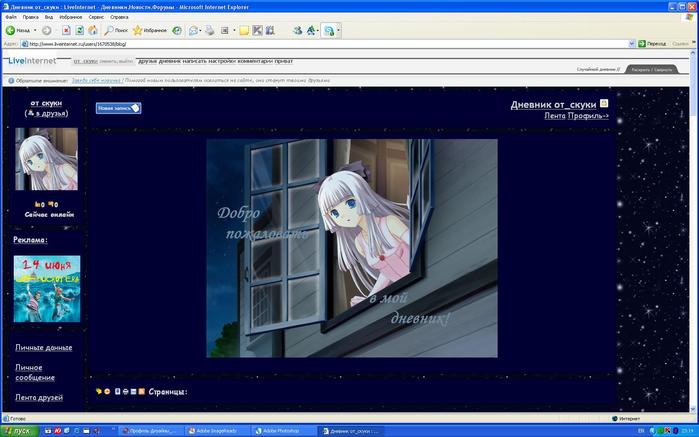Image resolution: width=699 pixels, height=437 pixels.
Task: Click the IE Back (Назад) button
Action: [x=17, y=30]
